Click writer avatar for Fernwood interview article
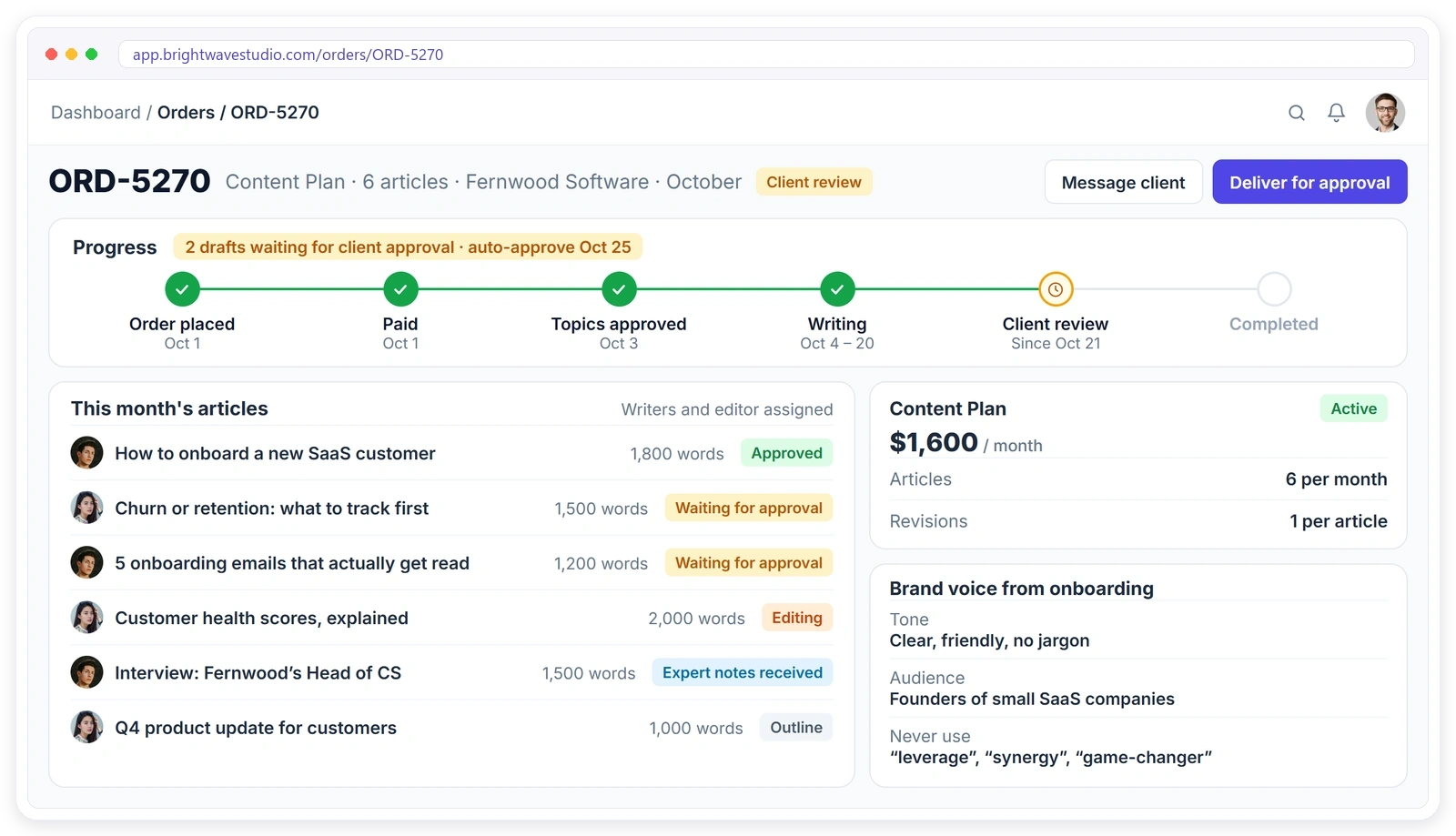 [x=86, y=672]
